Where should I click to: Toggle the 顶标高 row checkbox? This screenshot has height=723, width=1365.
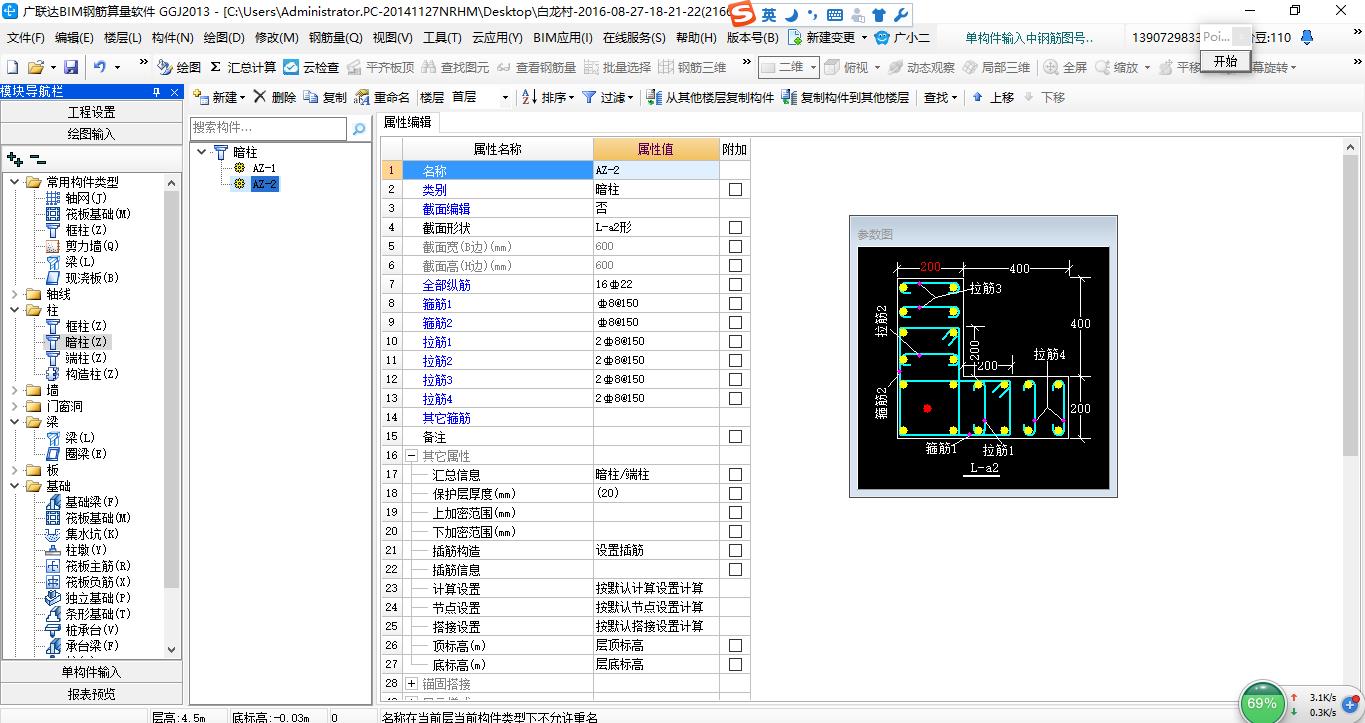[735, 645]
